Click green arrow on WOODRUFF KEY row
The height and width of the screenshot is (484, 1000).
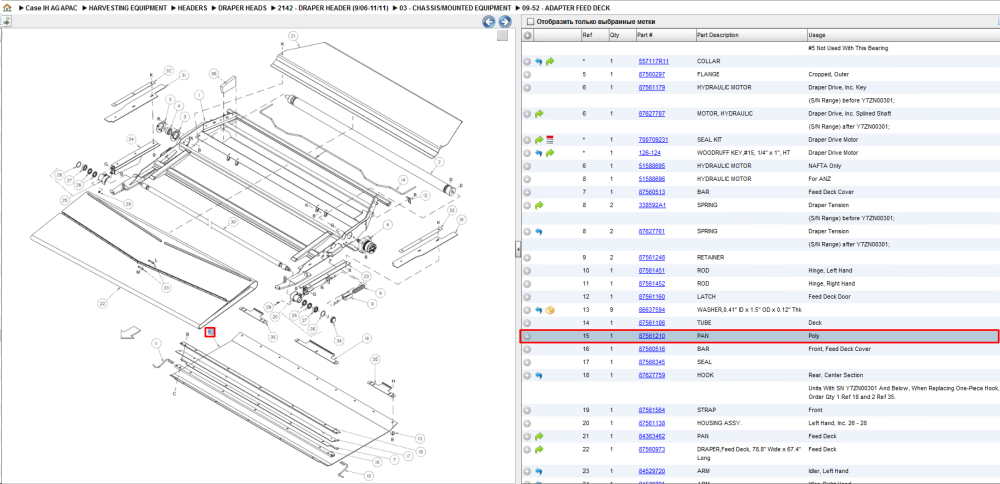pyautogui.click(x=550, y=153)
